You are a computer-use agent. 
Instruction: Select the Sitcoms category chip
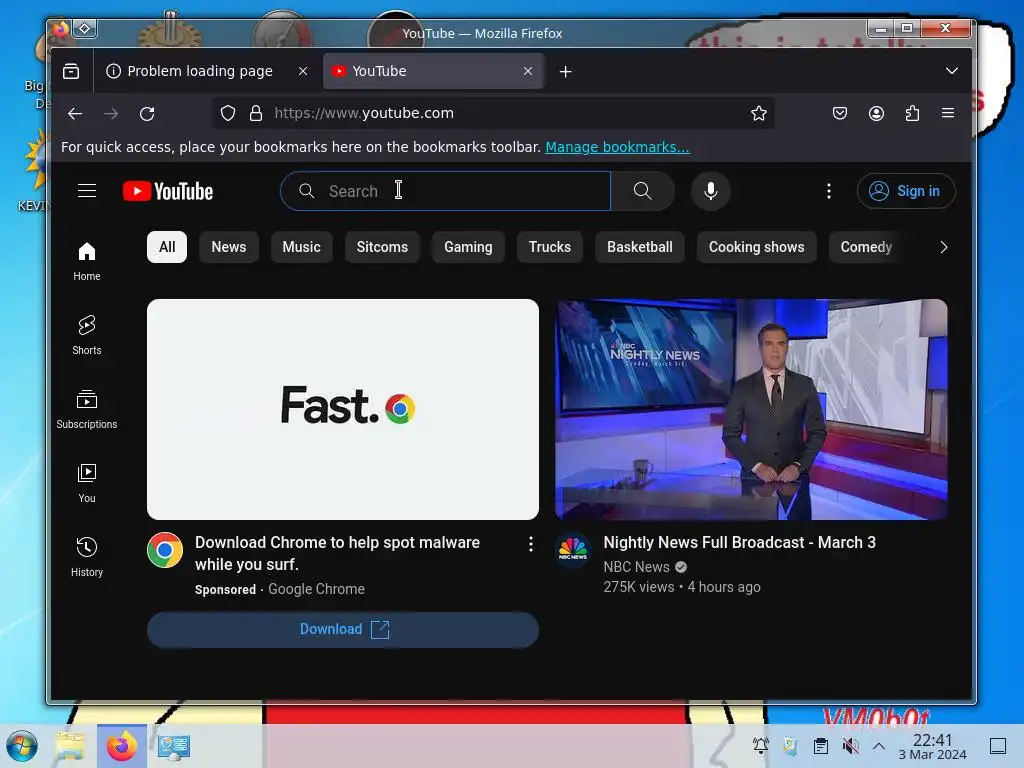(x=382, y=247)
